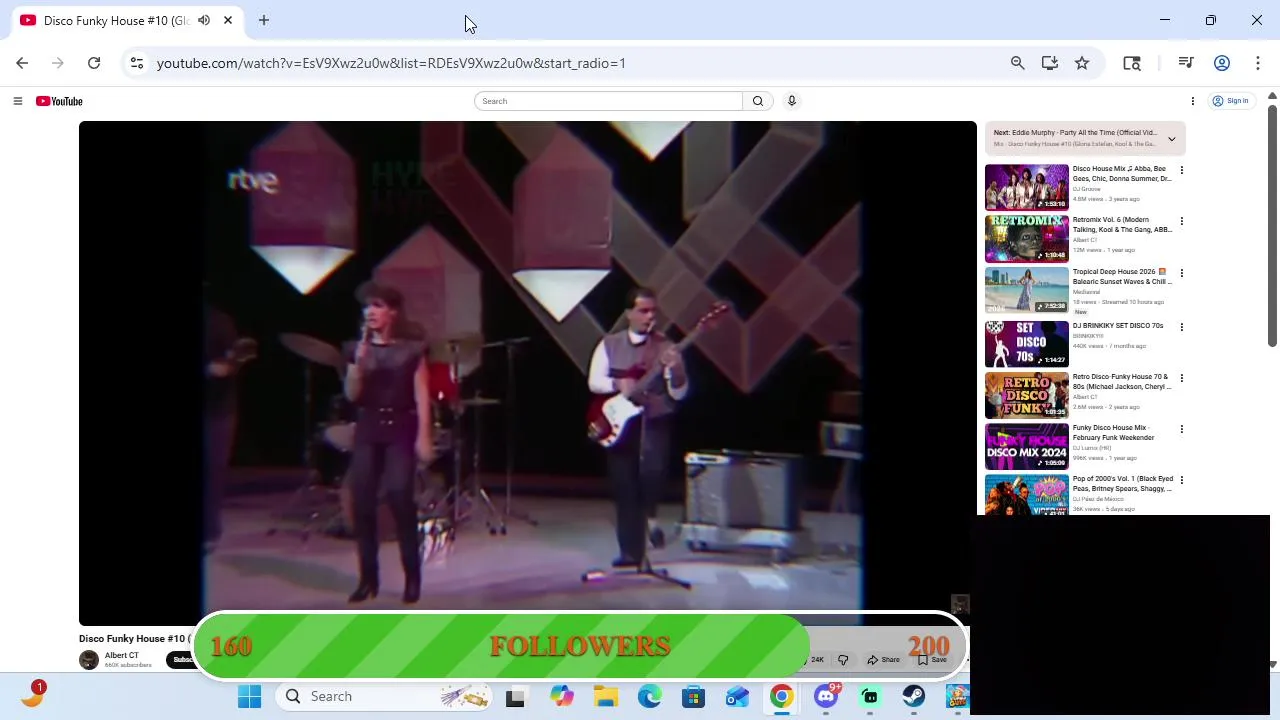Bookmark this page with the star
Image resolution: width=1280 pixels, height=720 pixels.
pyautogui.click(x=1082, y=63)
